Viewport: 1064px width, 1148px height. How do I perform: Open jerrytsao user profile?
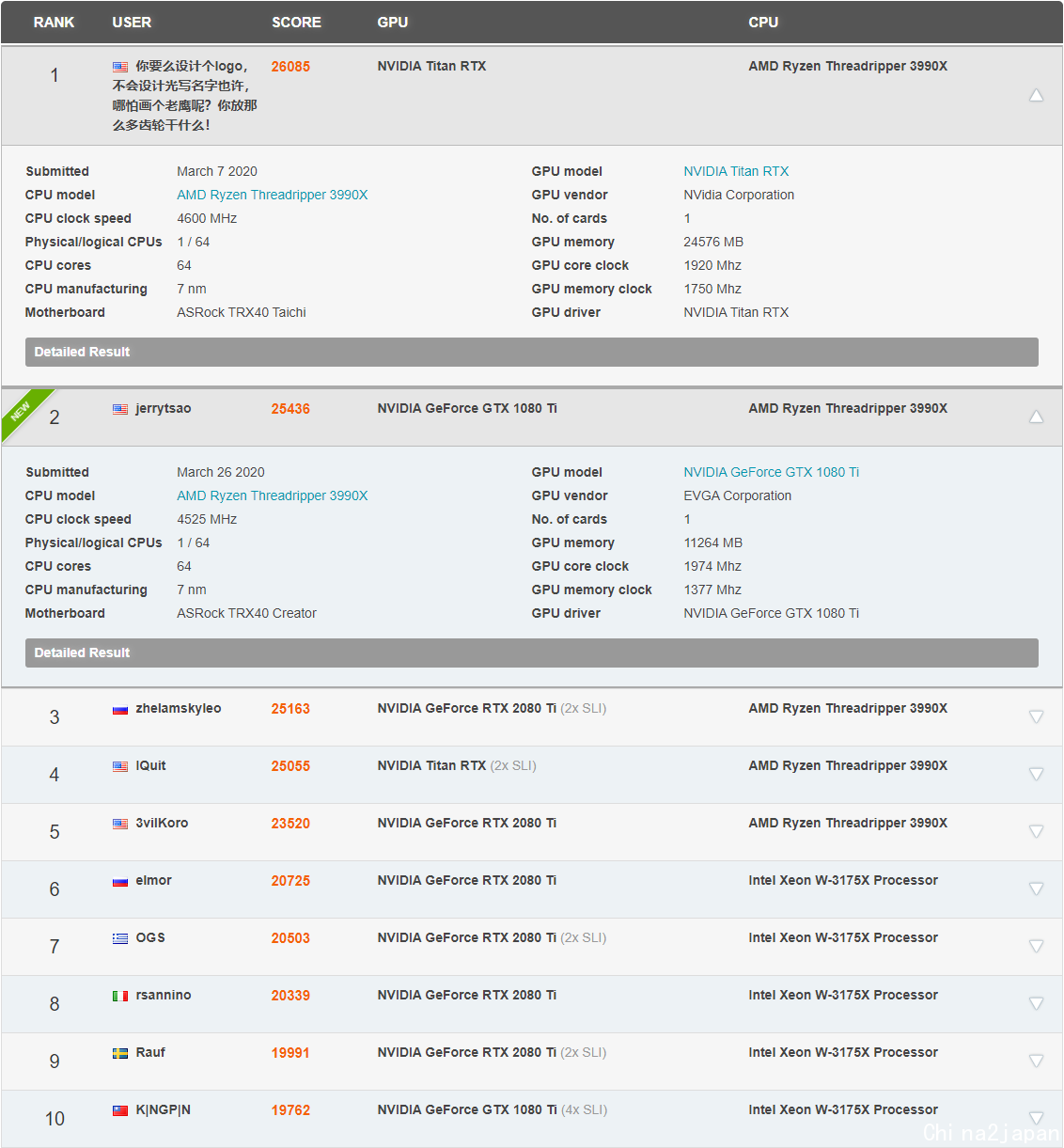(164, 409)
